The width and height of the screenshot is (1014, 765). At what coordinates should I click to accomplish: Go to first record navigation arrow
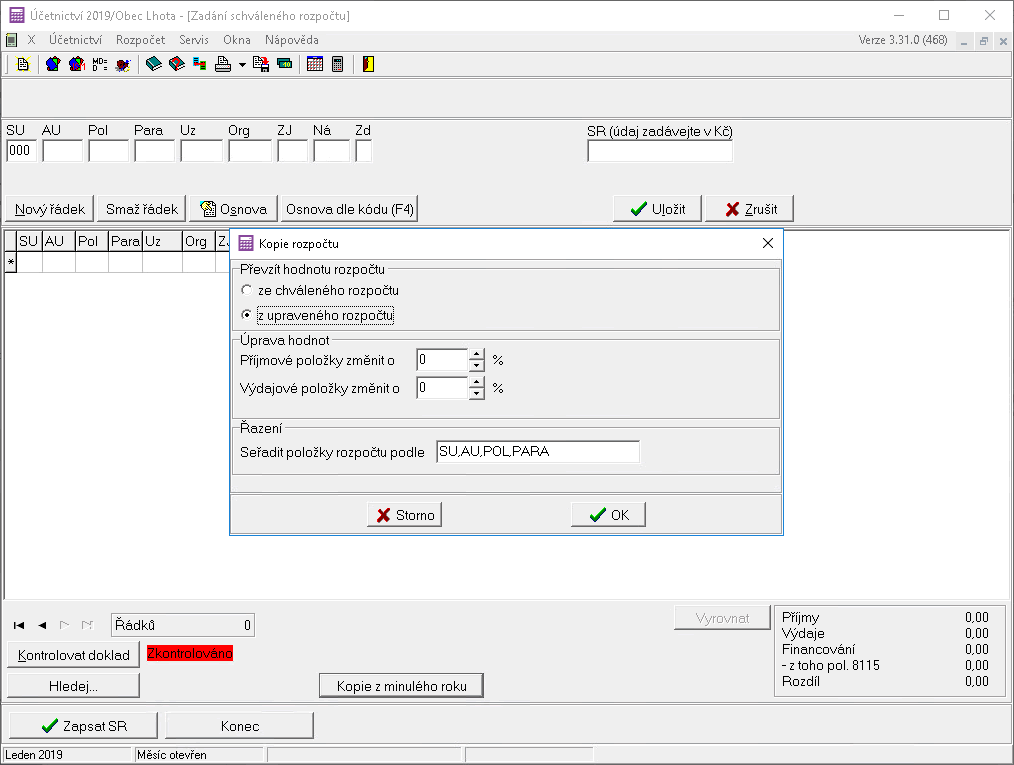(x=19, y=625)
